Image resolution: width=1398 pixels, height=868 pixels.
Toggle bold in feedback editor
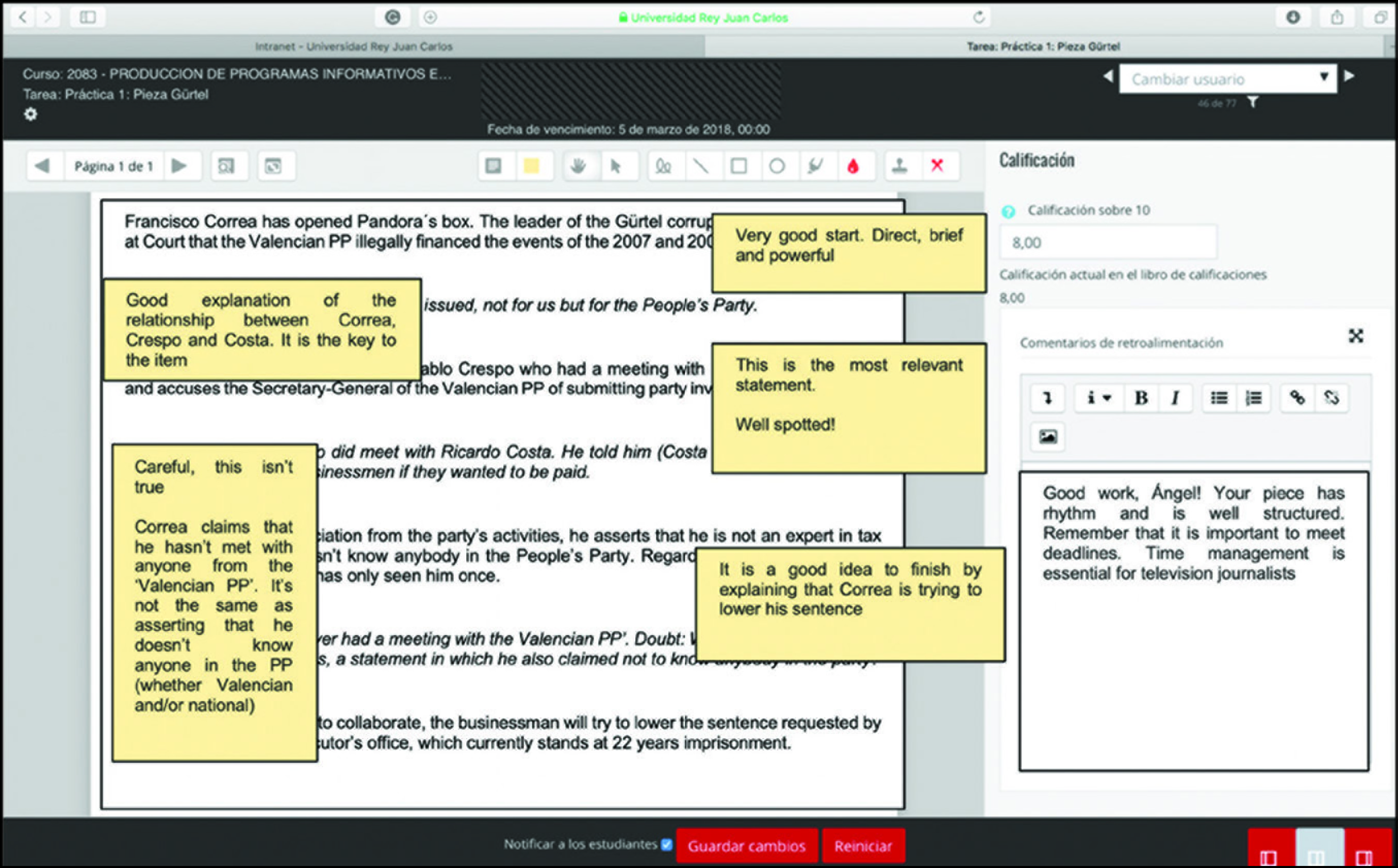(1141, 398)
